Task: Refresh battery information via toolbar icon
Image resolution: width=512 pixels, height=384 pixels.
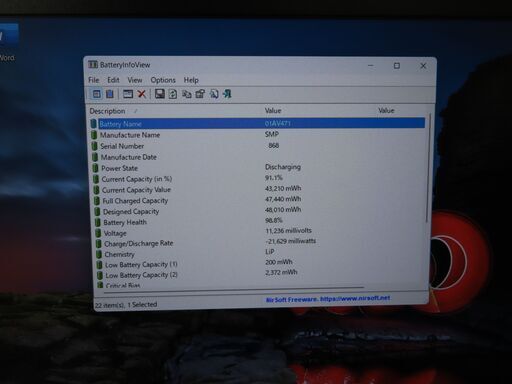Action: [173, 94]
